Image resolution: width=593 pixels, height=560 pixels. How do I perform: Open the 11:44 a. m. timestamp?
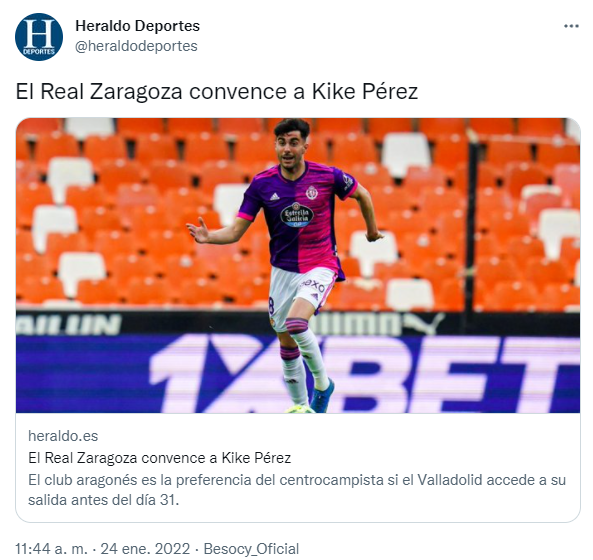51,549
